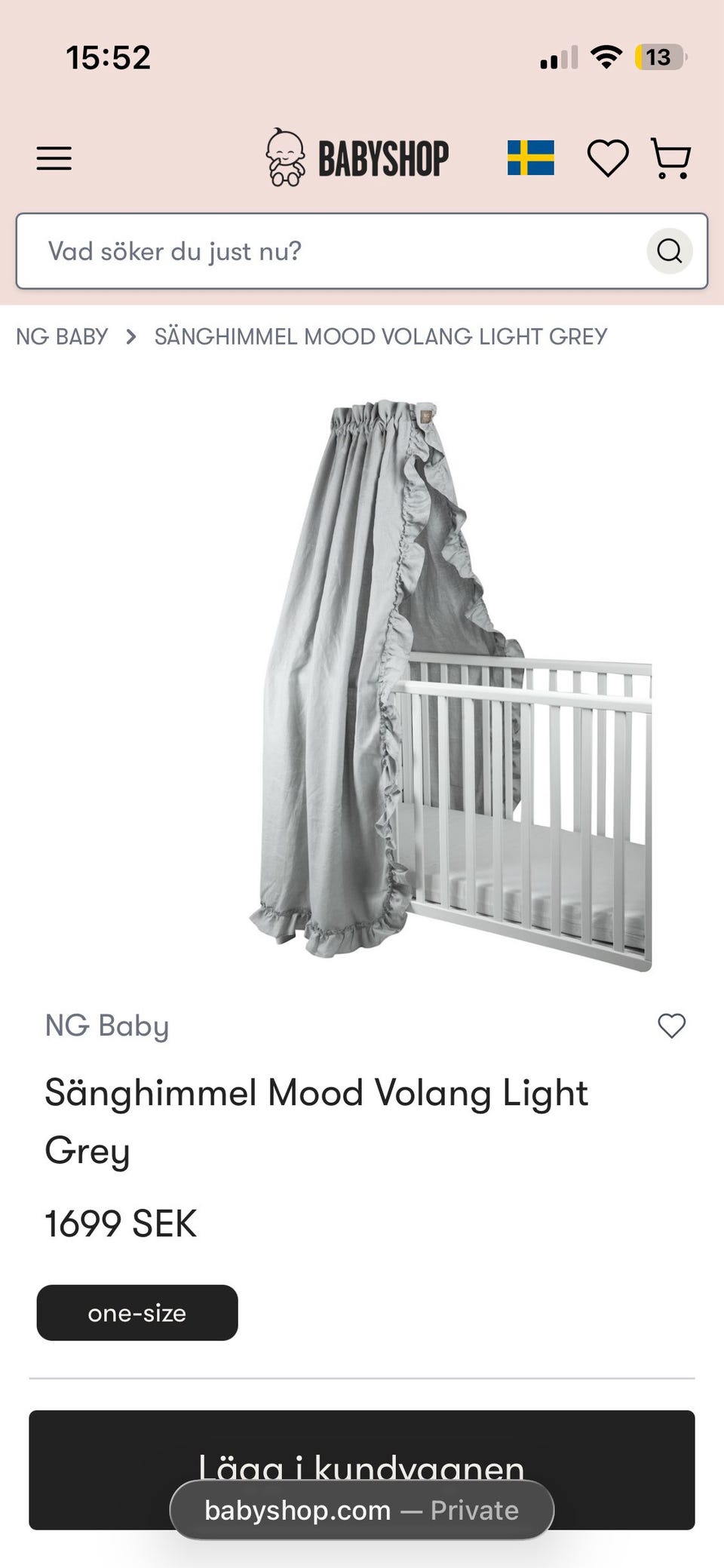Focus the 'Vad söker du just nu?' field
The height and width of the screenshot is (1568, 724).
point(362,251)
